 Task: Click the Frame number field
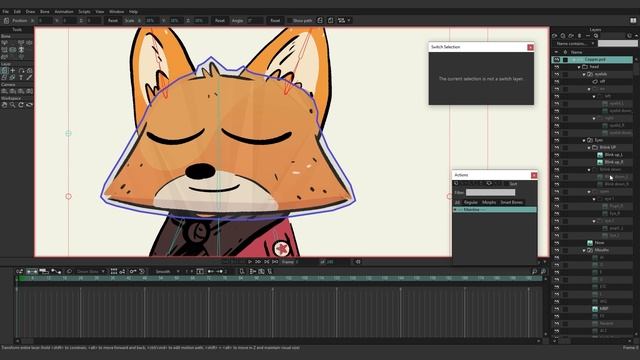[307, 262]
